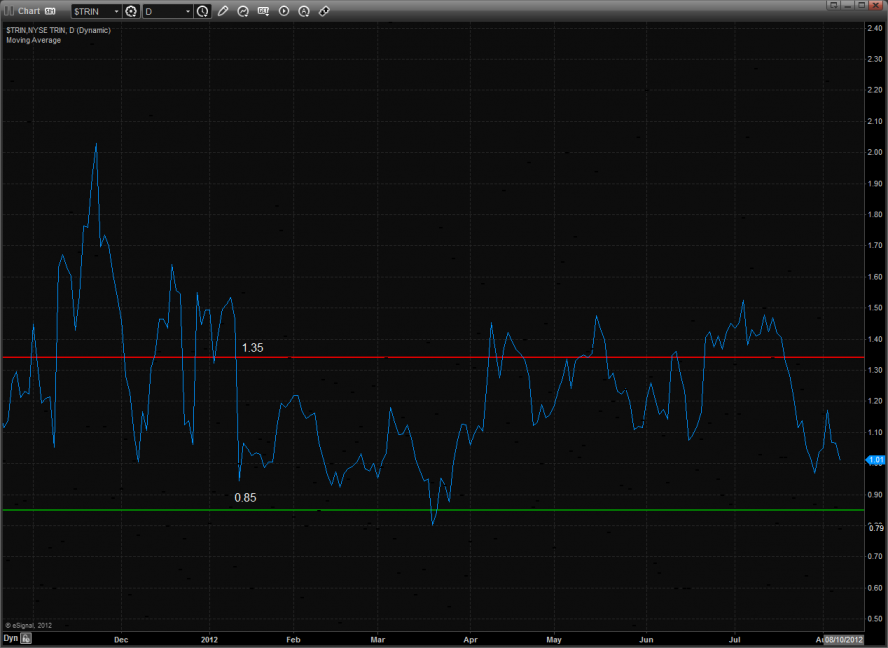
Task: Click the badge next to Chart title
Action: (x=50, y=11)
